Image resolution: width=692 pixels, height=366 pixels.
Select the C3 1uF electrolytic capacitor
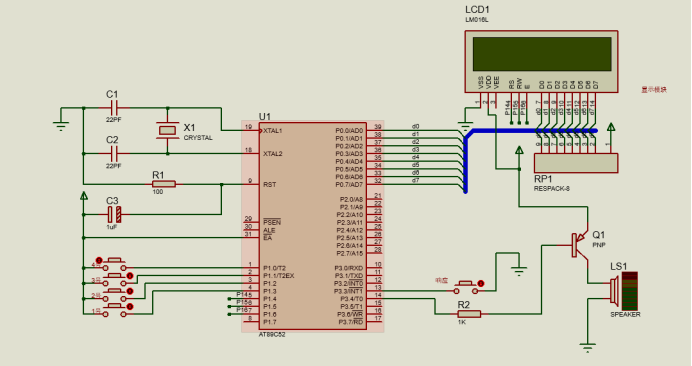(114, 215)
